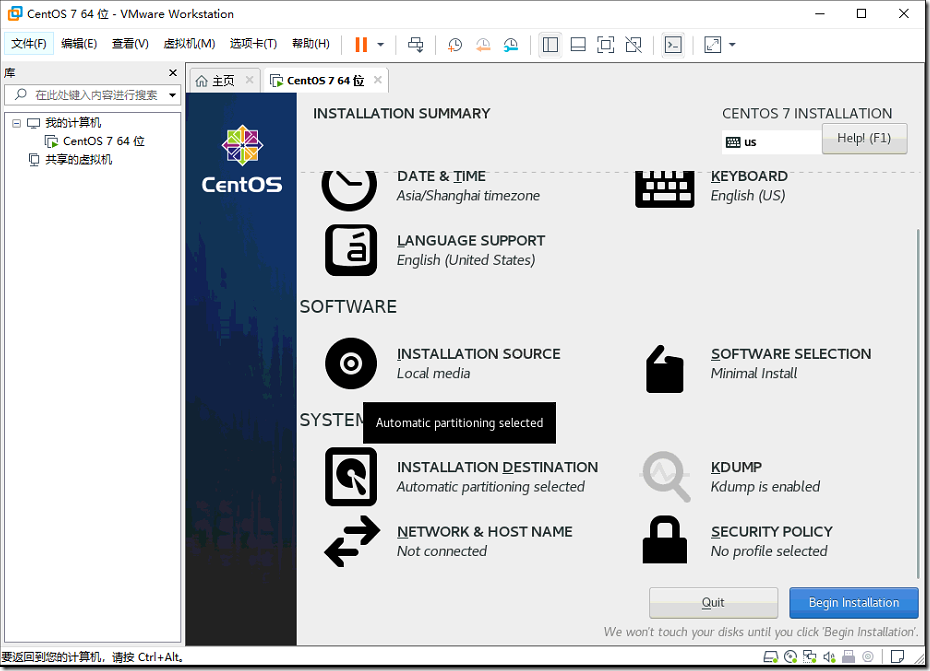
Task: Open stretch display dropdown arrow
Action: (732, 44)
